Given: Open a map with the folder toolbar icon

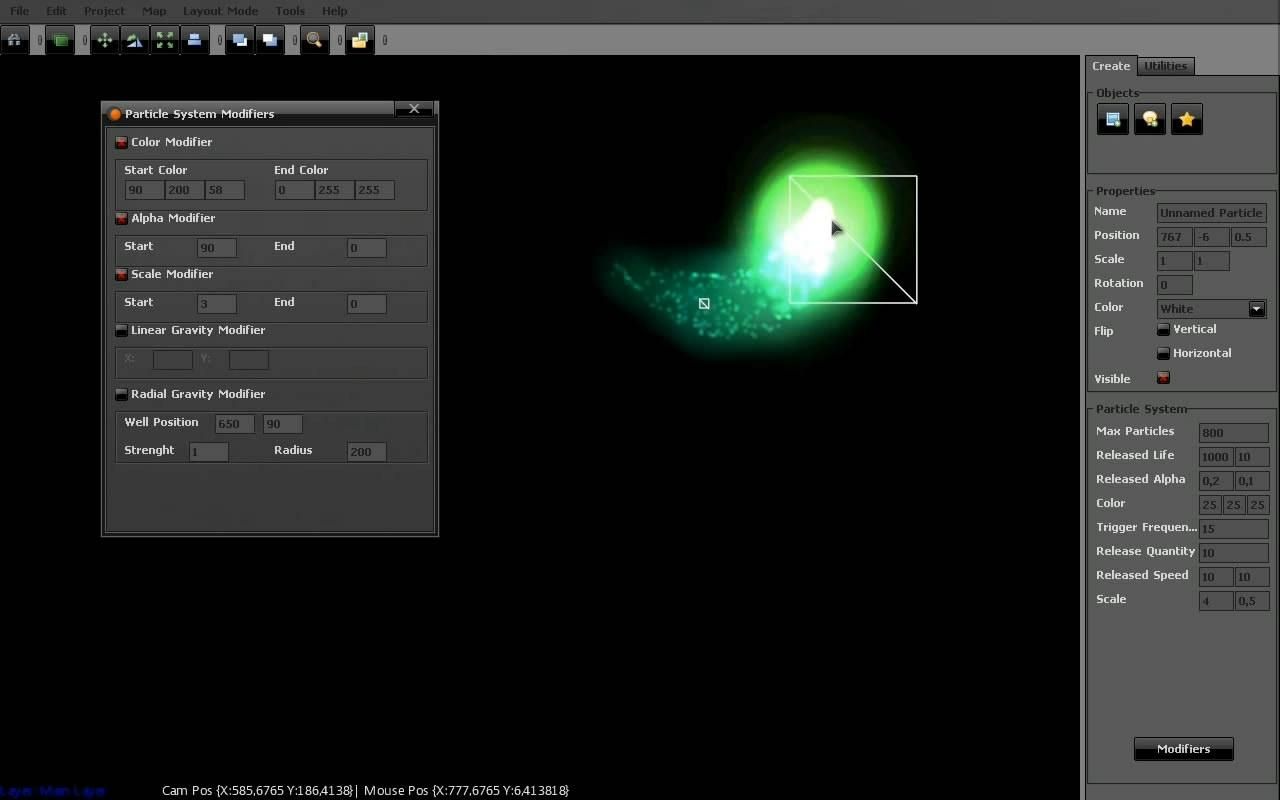Looking at the screenshot, I should (x=360, y=40).
